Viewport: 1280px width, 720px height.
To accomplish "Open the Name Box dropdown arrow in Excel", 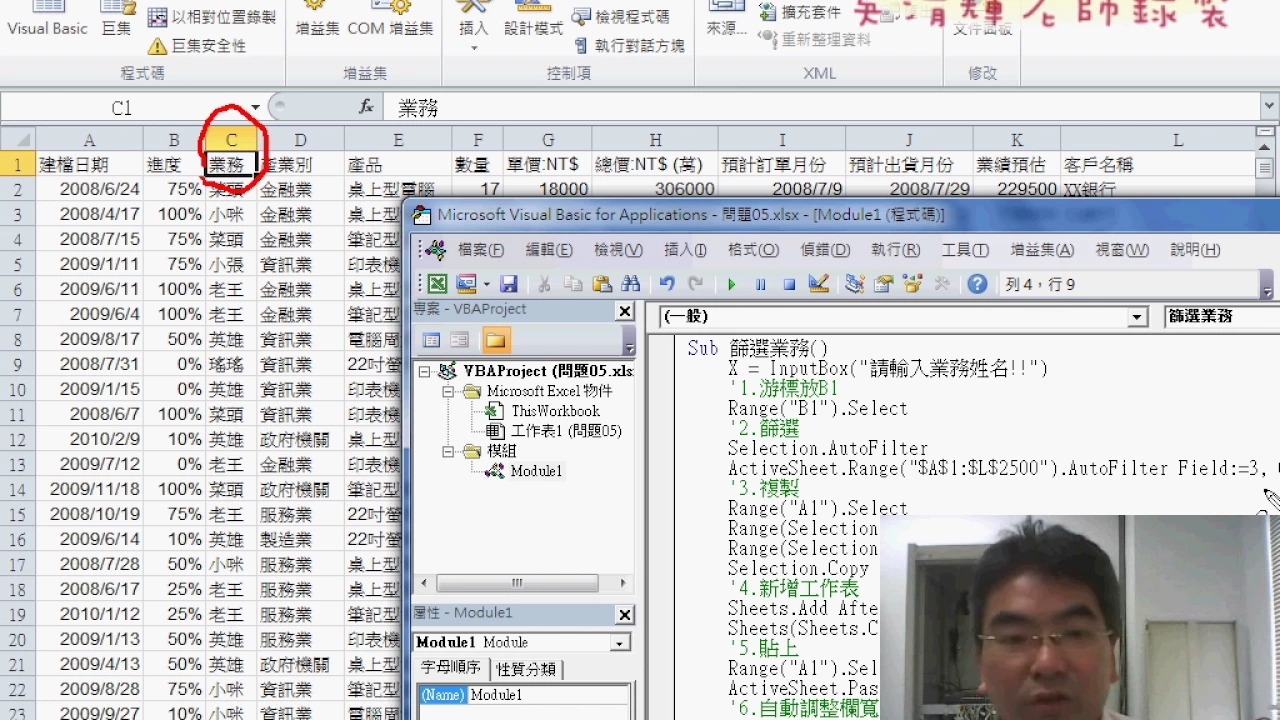I will (256, 107).
